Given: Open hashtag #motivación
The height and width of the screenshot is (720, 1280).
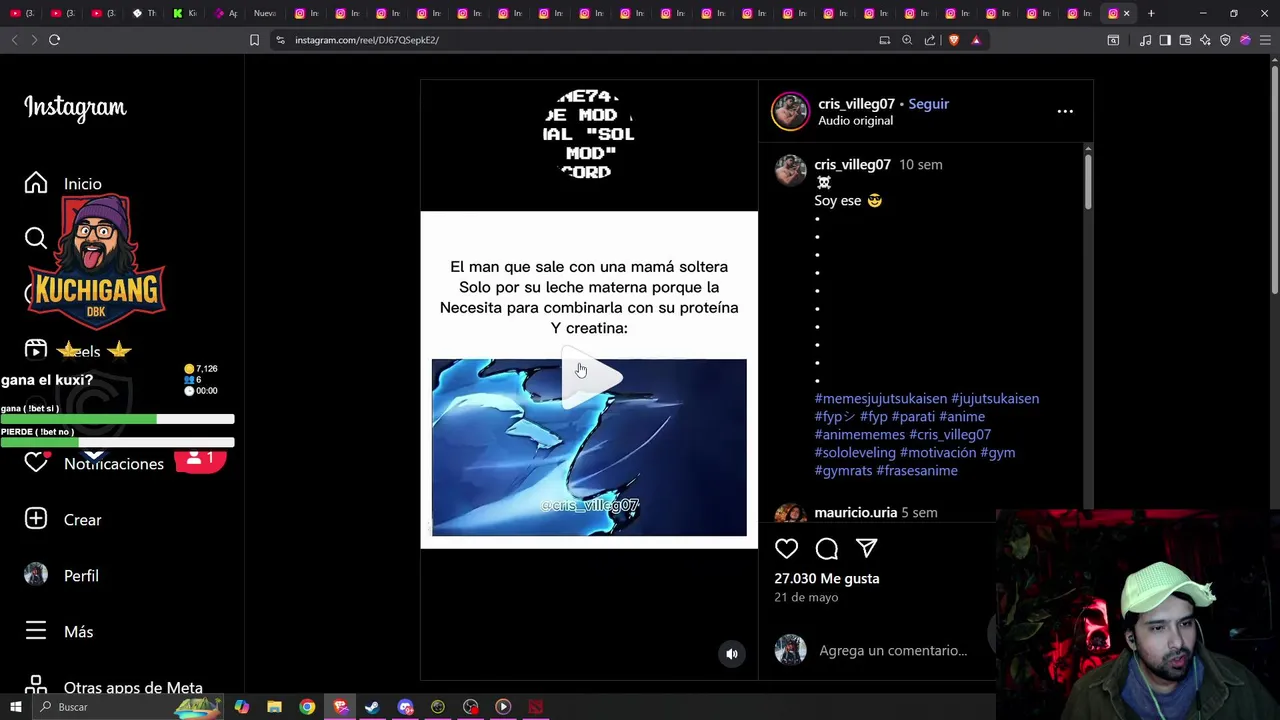Looking at the screenshot, I should [938, 452].
